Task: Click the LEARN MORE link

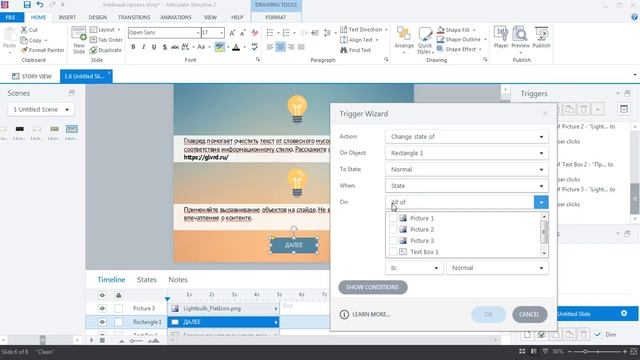Action: pos(371,314)
